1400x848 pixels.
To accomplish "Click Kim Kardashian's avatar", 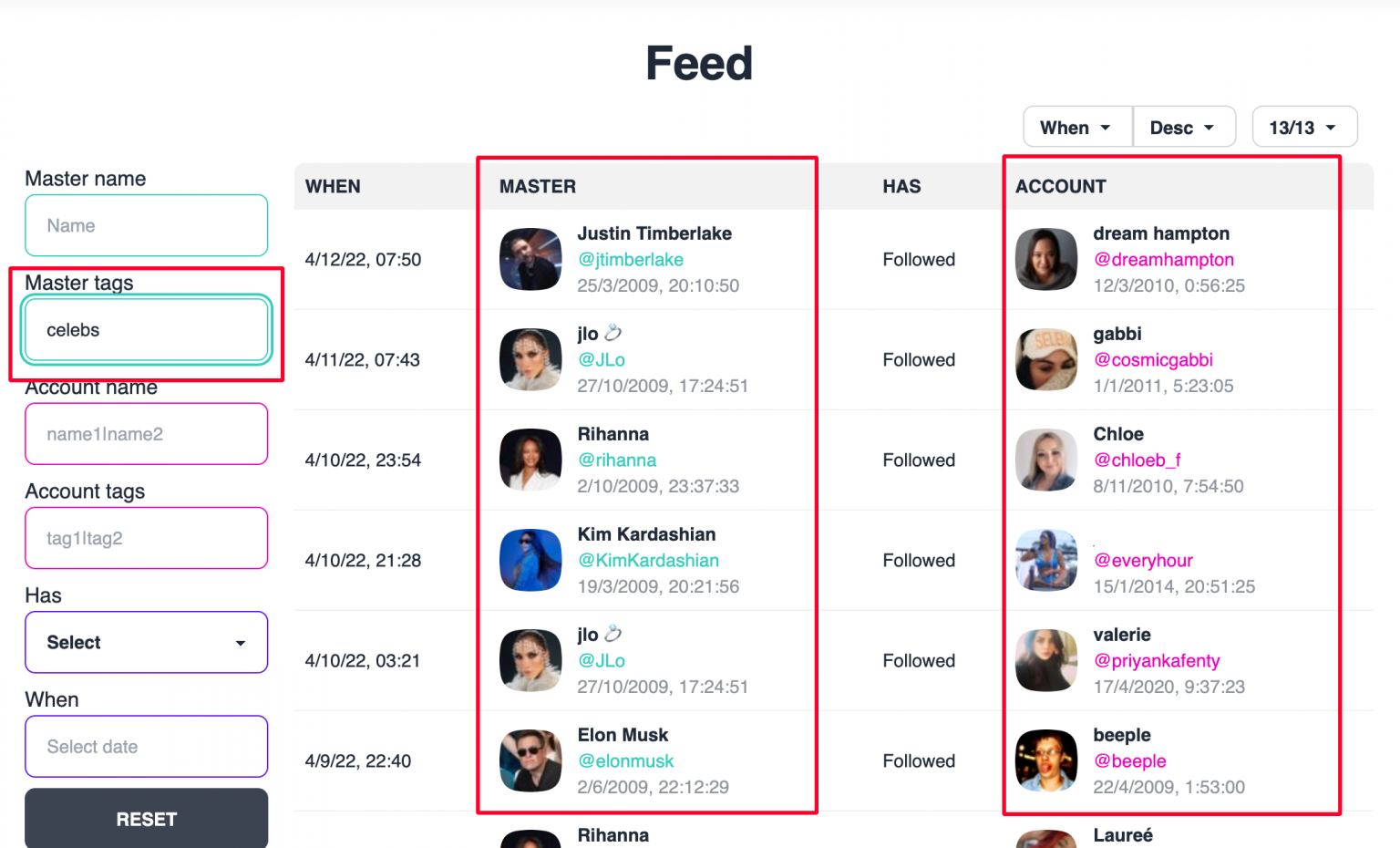I will (530, 560).
